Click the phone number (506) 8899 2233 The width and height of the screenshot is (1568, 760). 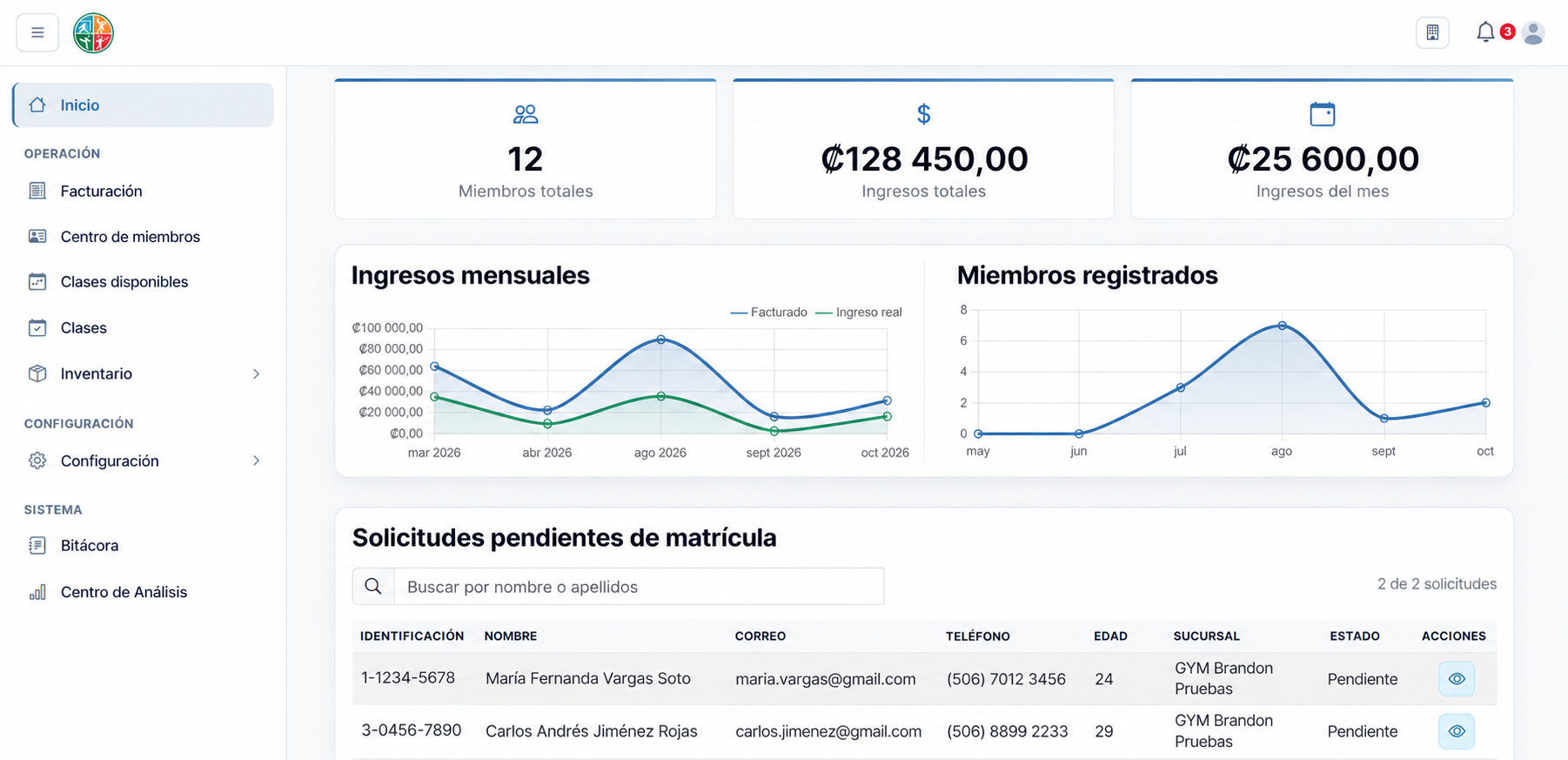[1008, 731]
